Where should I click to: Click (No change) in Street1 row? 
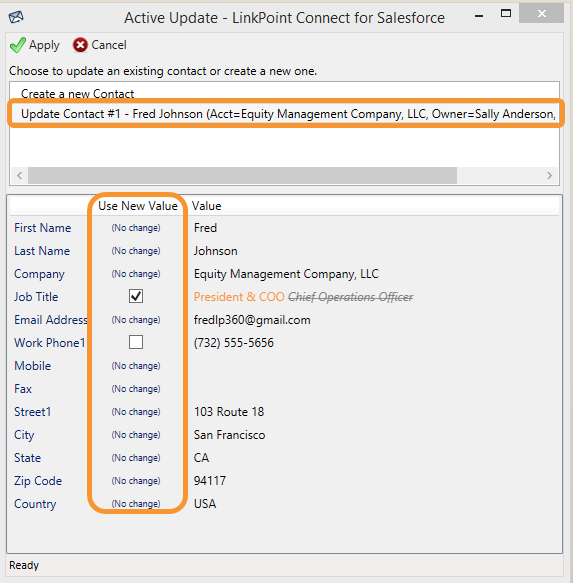pyautogui.click(x=136, y=412)
